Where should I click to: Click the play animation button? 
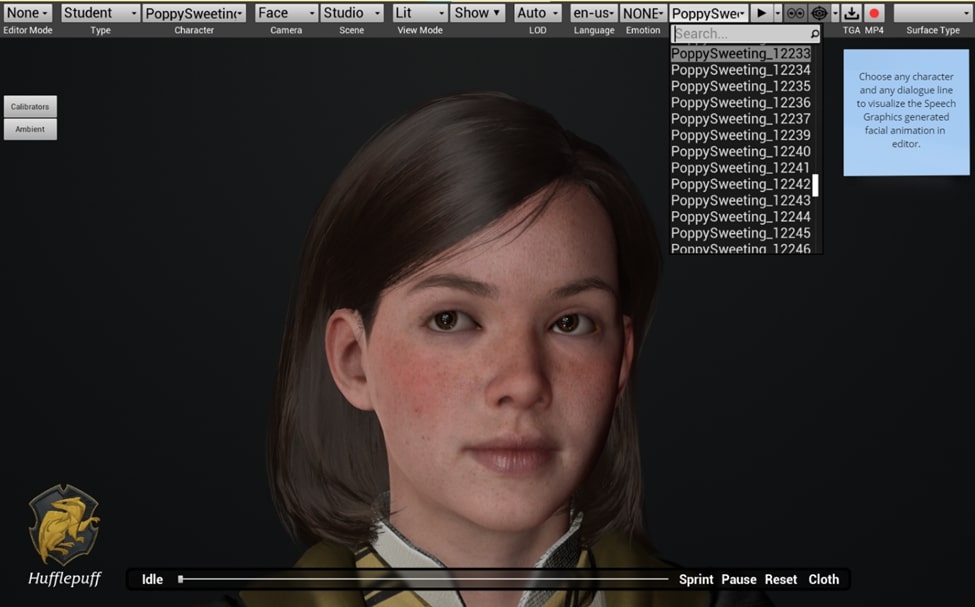pos(762,13)
